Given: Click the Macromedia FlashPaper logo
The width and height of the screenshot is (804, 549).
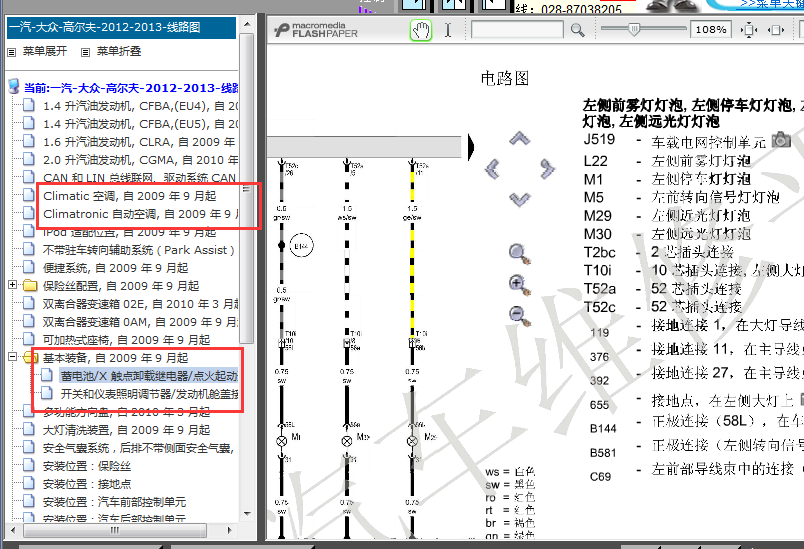Looking at the screenshot, I should [x=316, y=30].
